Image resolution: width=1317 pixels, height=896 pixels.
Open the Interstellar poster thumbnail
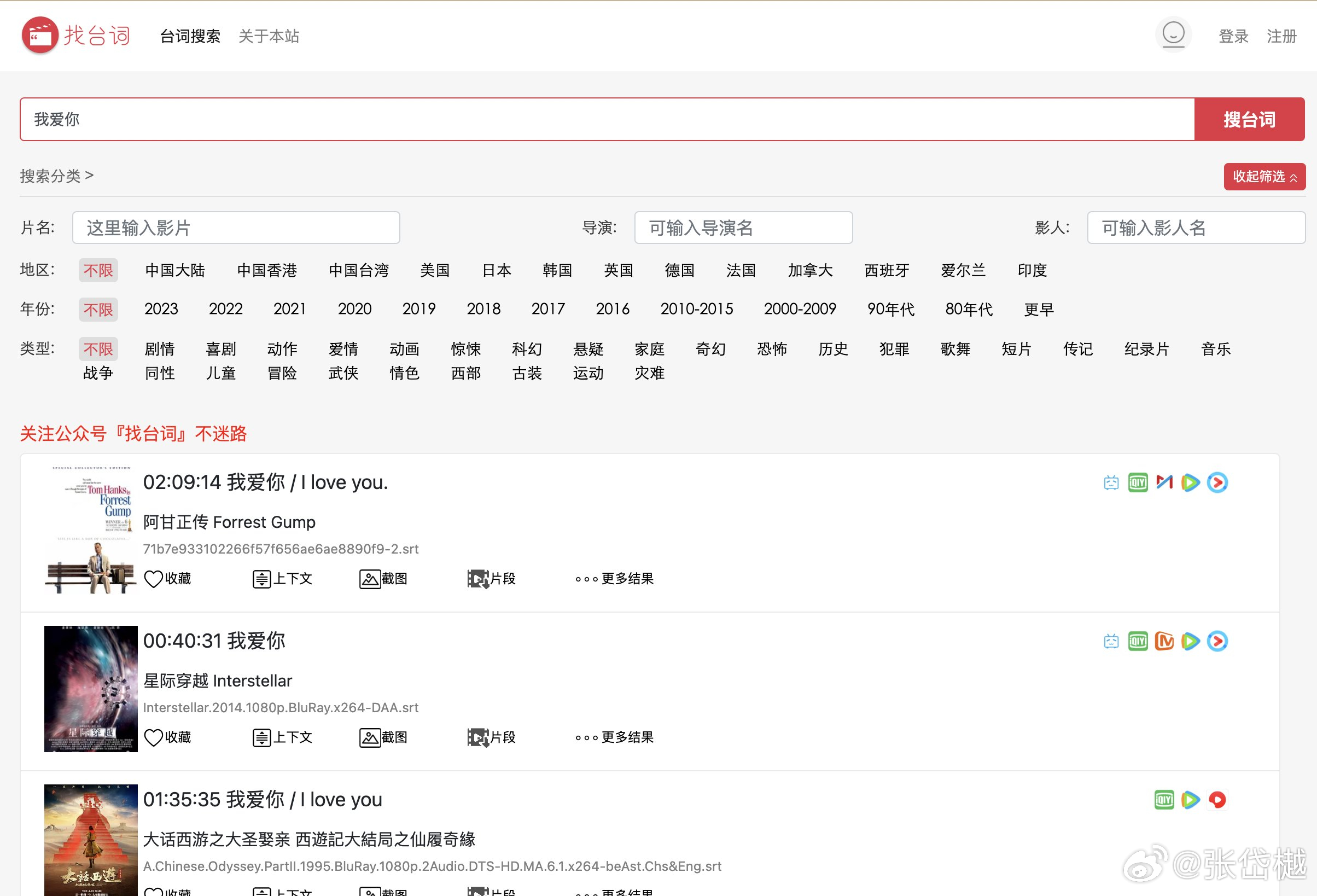pyautogui.click(x=91, y=689)
